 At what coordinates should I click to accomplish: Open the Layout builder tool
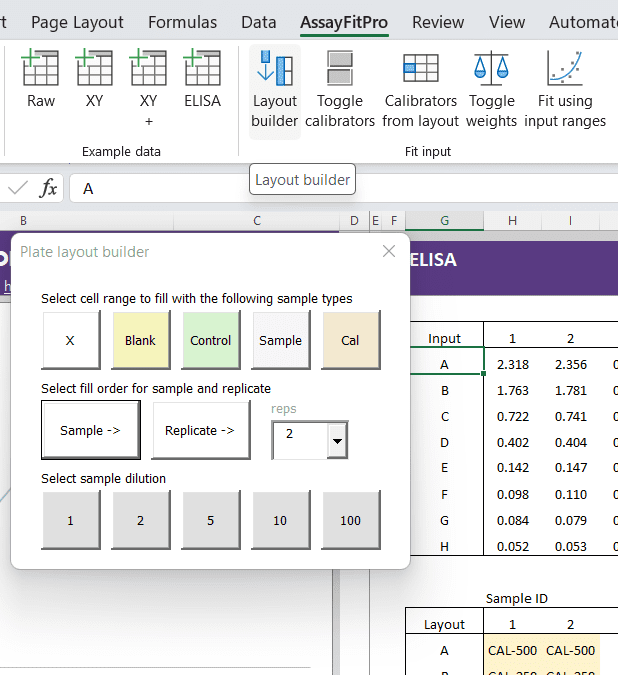point(275,91)
